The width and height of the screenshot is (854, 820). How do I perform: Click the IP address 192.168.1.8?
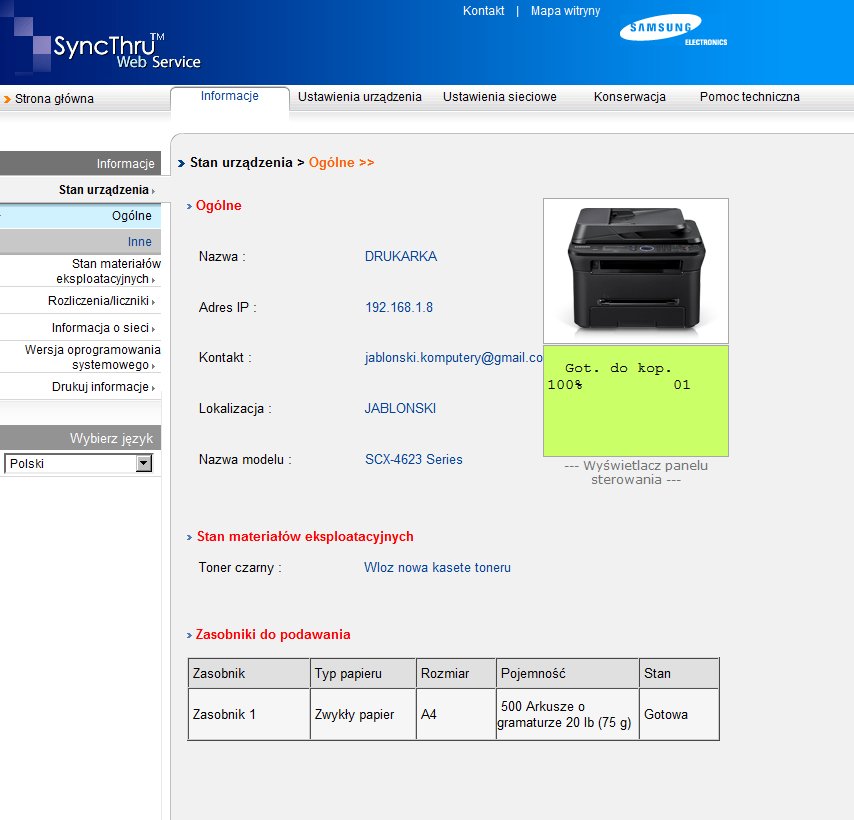pos(399,307)
